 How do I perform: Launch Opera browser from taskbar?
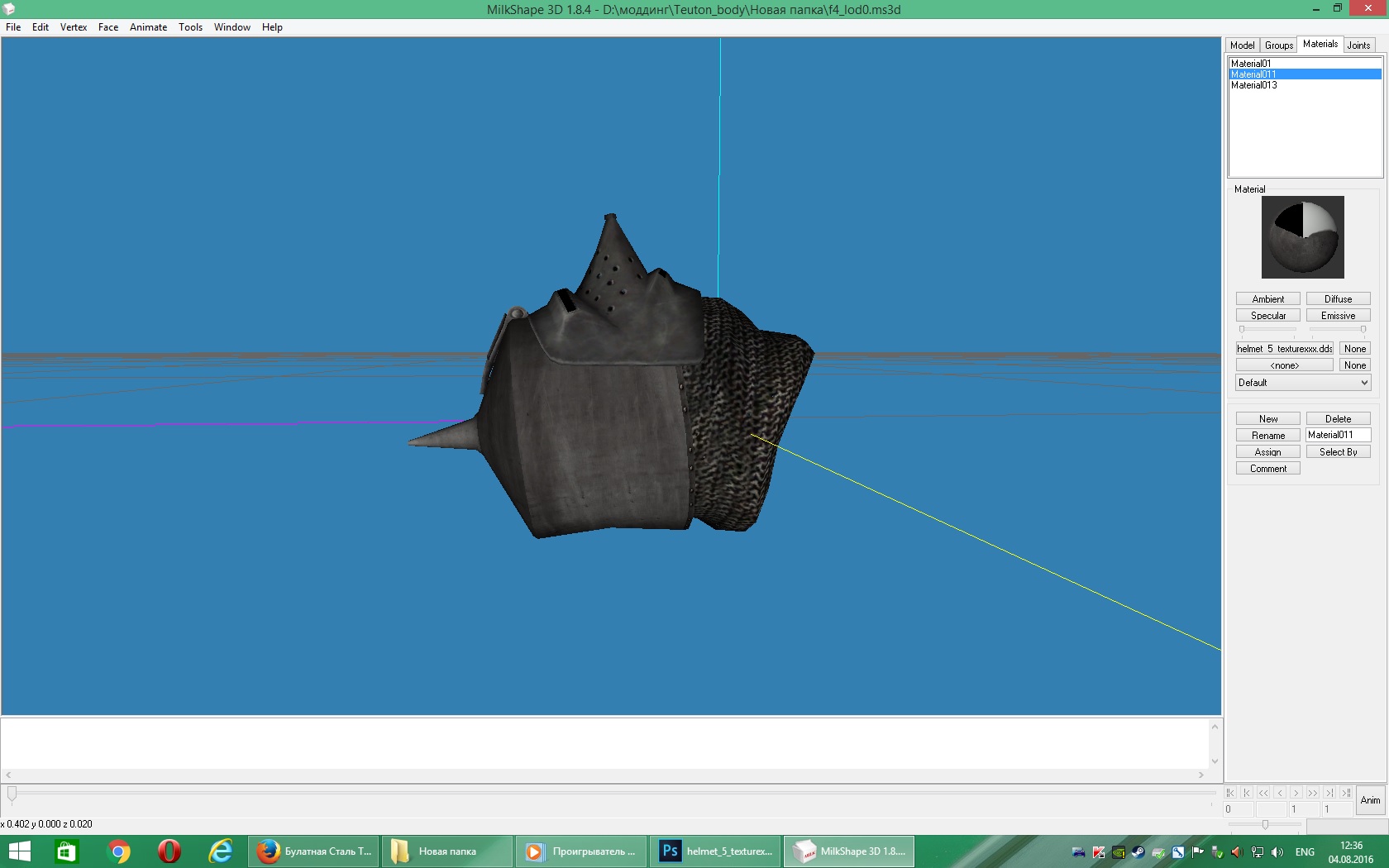click(x=169, y=851)
